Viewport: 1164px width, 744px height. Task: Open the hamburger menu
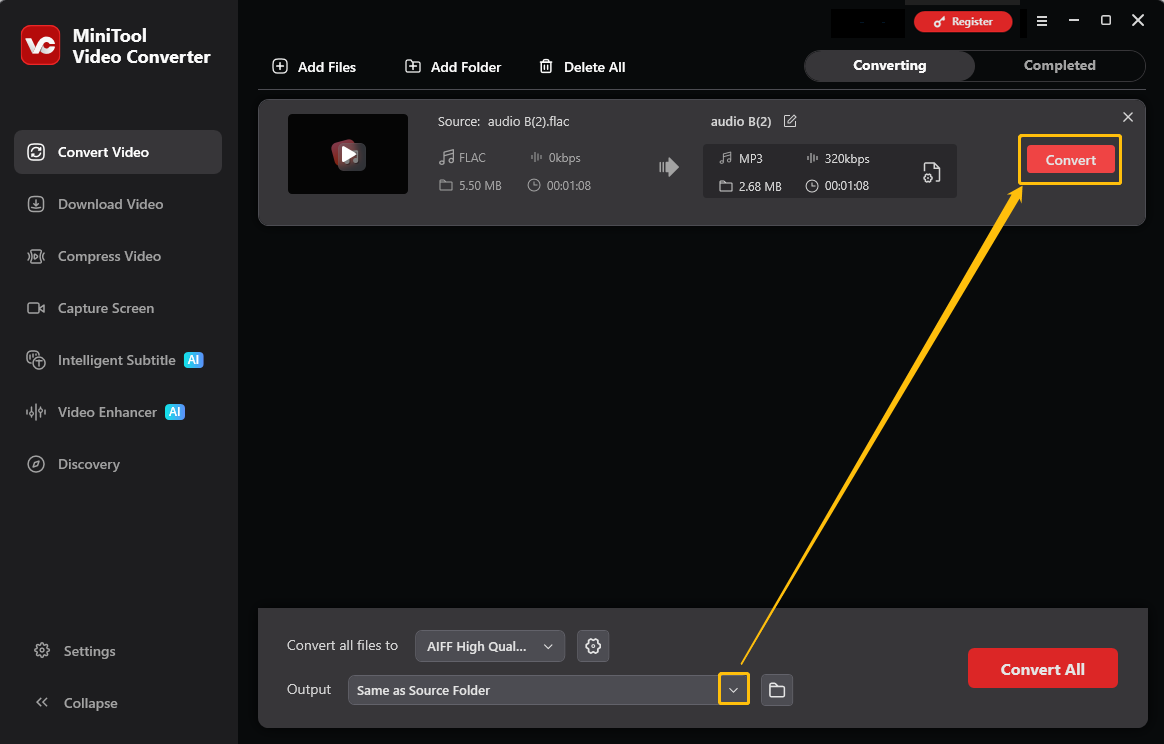(1042, 22)
